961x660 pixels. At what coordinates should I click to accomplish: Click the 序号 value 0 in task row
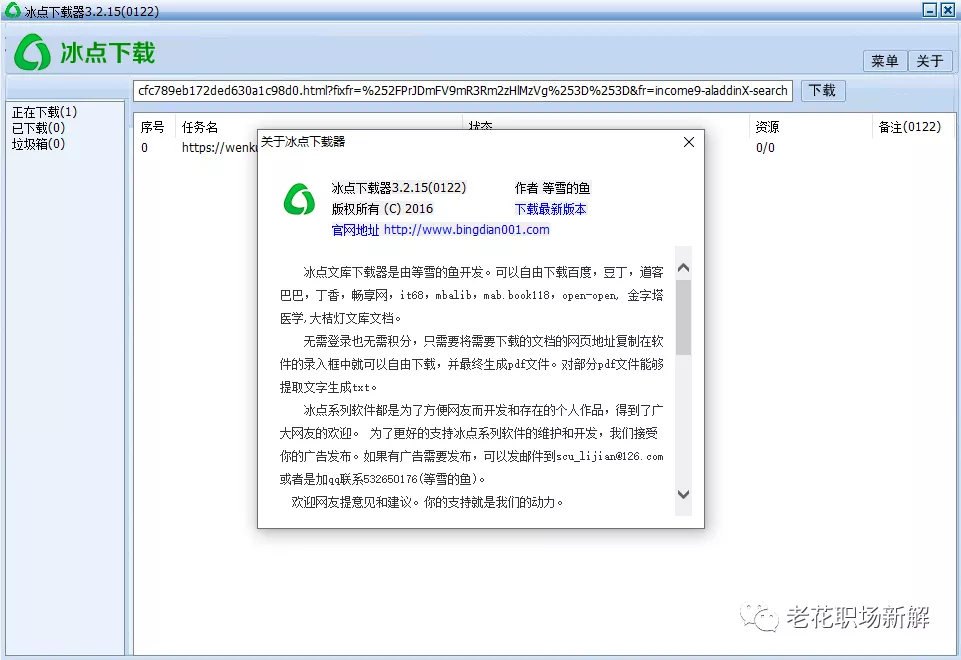click(x=145, y=148)
